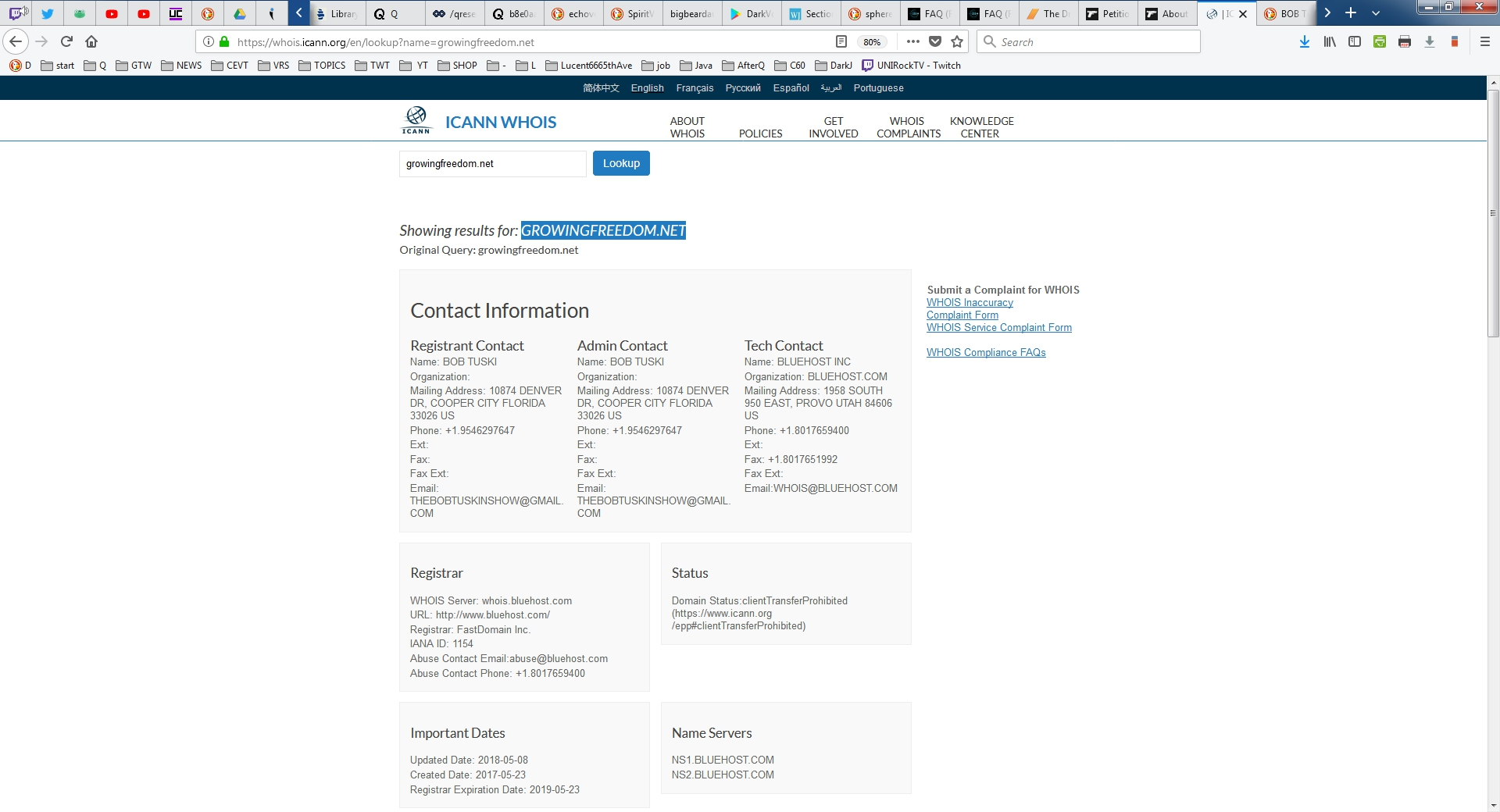Click the NS1.BLUEHOST.COM name server text
Image resolution: width=1500 pixels, height=812 pixels.
(x=723, y=760)
